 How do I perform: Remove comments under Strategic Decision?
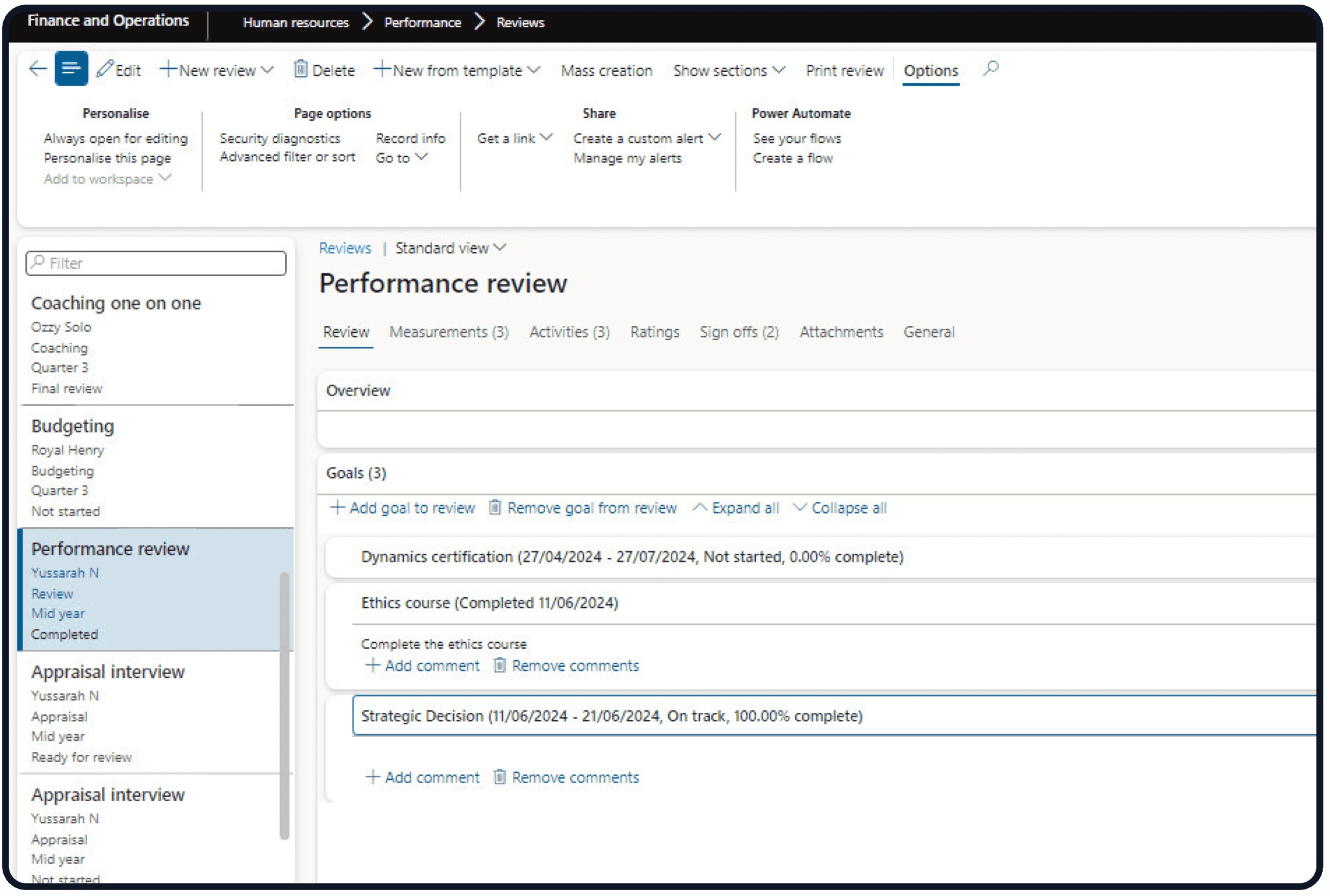coord(566,777)
